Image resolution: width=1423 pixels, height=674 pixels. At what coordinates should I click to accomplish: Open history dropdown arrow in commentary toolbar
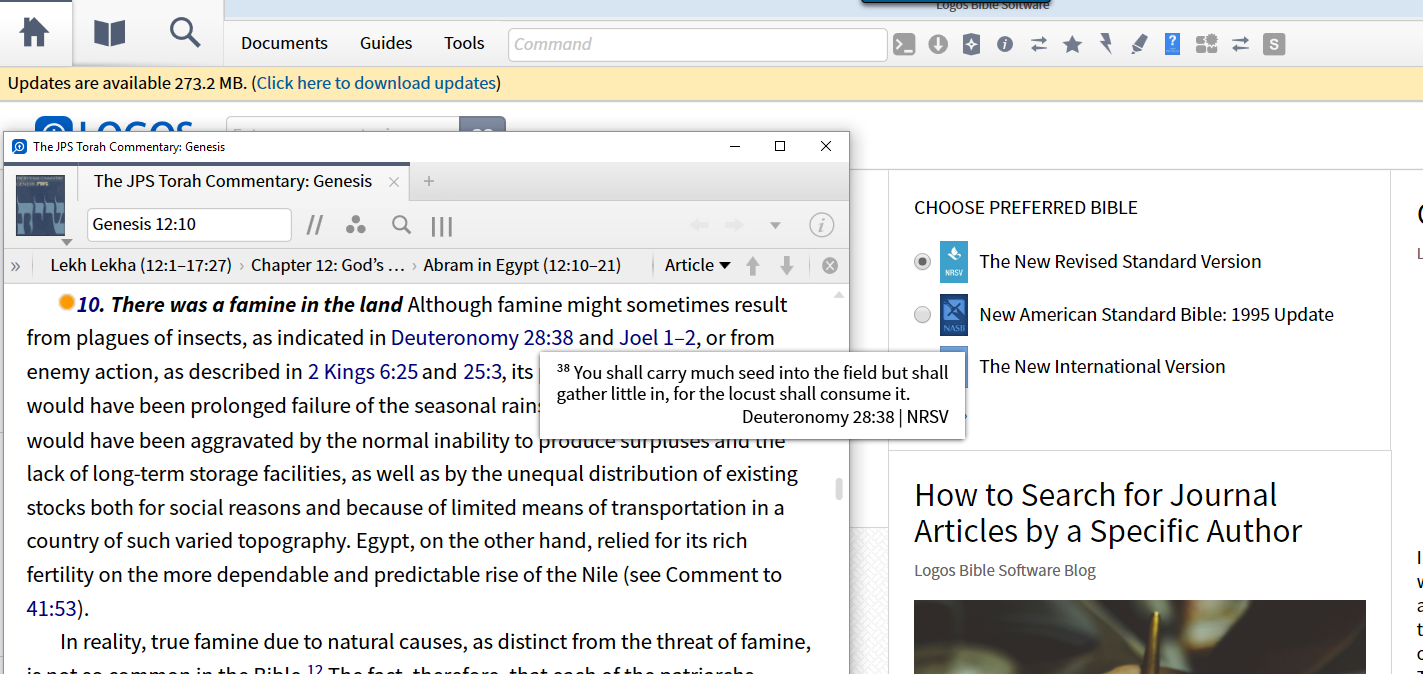pyautogui.click(x=775, y=225)
